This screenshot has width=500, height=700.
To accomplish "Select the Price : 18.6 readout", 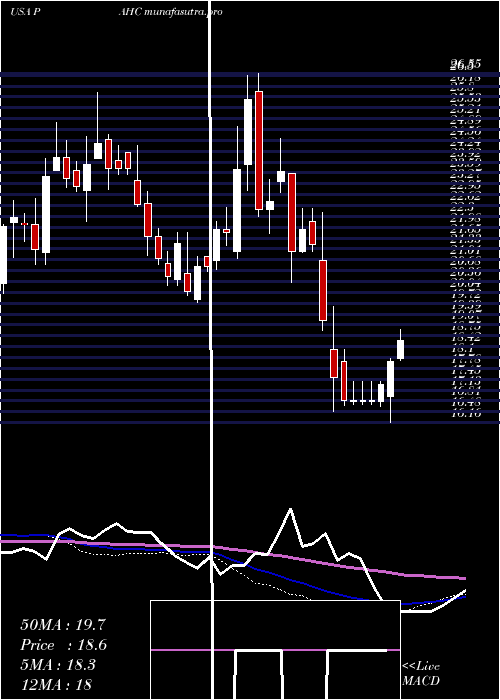I will click(x=63, y=645).
